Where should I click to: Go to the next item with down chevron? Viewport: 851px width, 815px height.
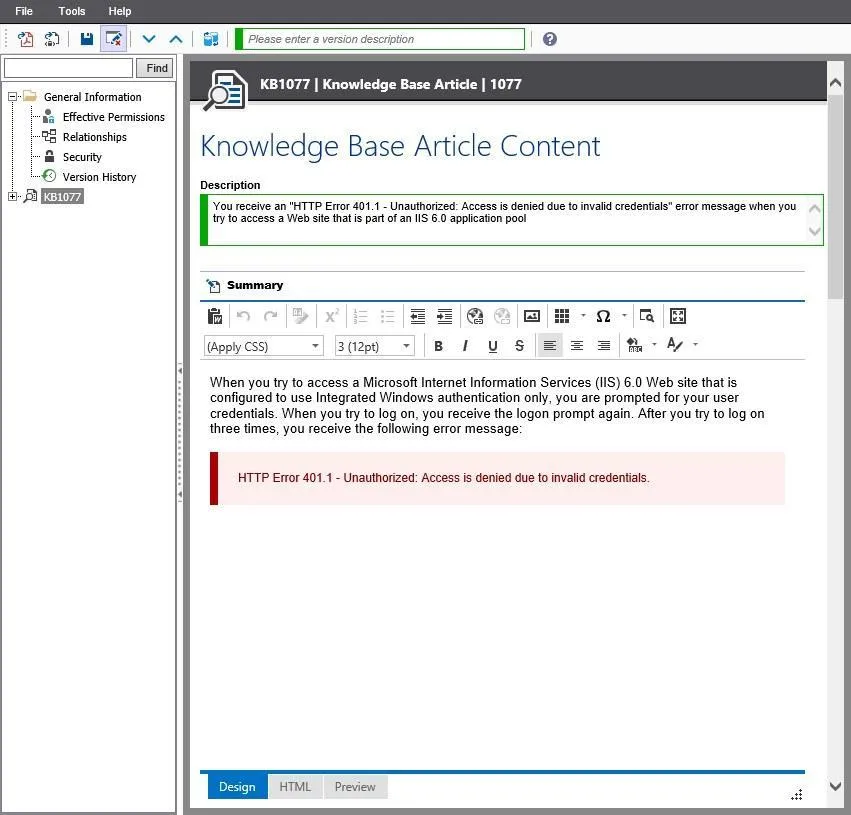[x=149, y=39]
